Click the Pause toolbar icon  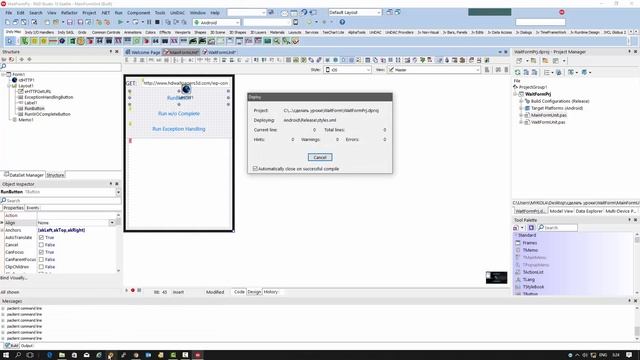(x=149, y=22)
